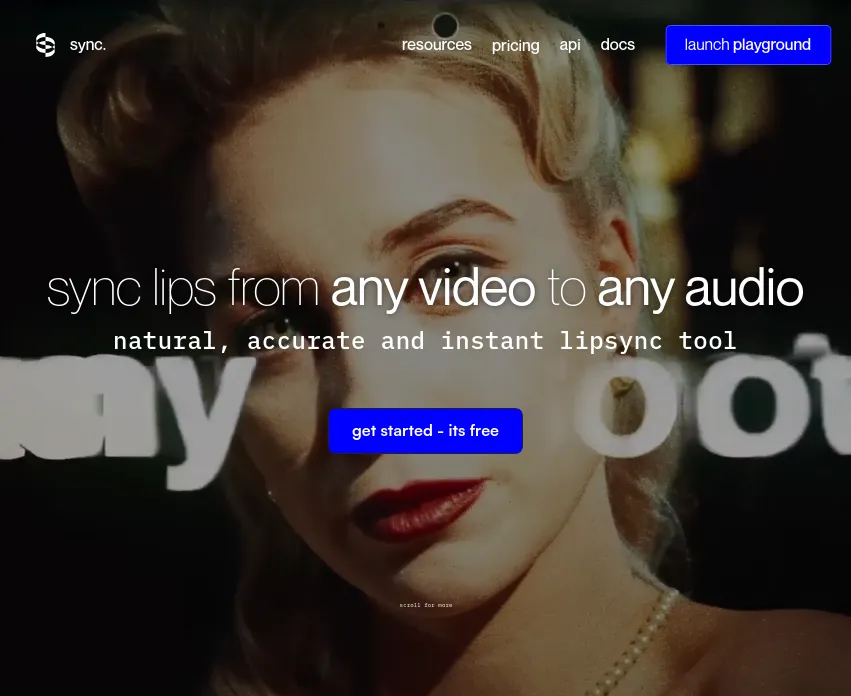Switch to the pricing tab

pos(515,45)
